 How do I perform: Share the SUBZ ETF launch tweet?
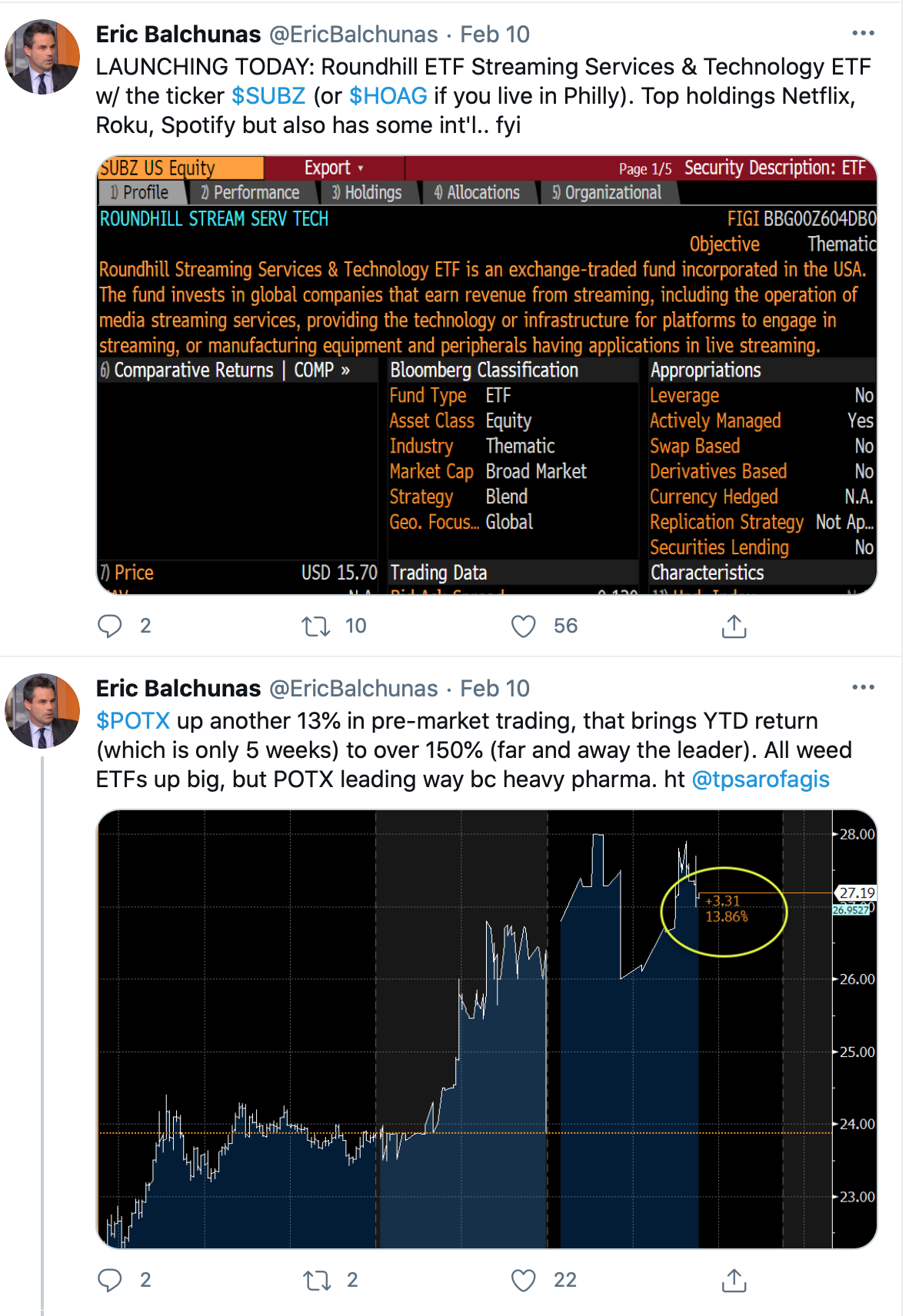tap(734, 626)
